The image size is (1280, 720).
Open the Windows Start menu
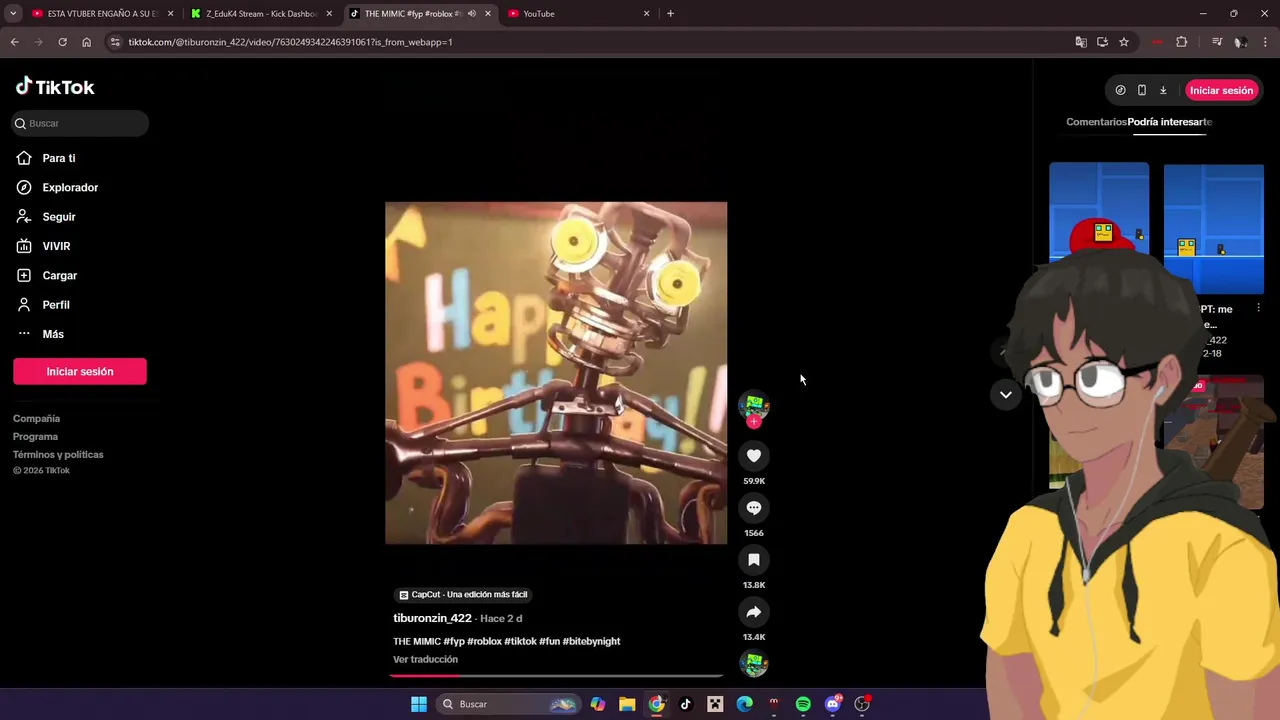[419, 704]
